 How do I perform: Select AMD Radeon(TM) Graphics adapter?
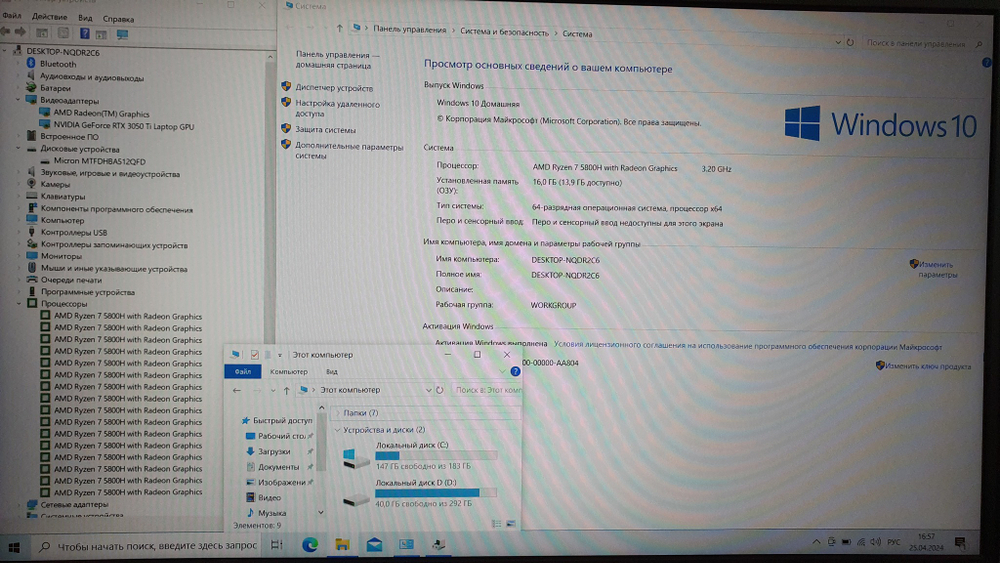tap(101, 113)
